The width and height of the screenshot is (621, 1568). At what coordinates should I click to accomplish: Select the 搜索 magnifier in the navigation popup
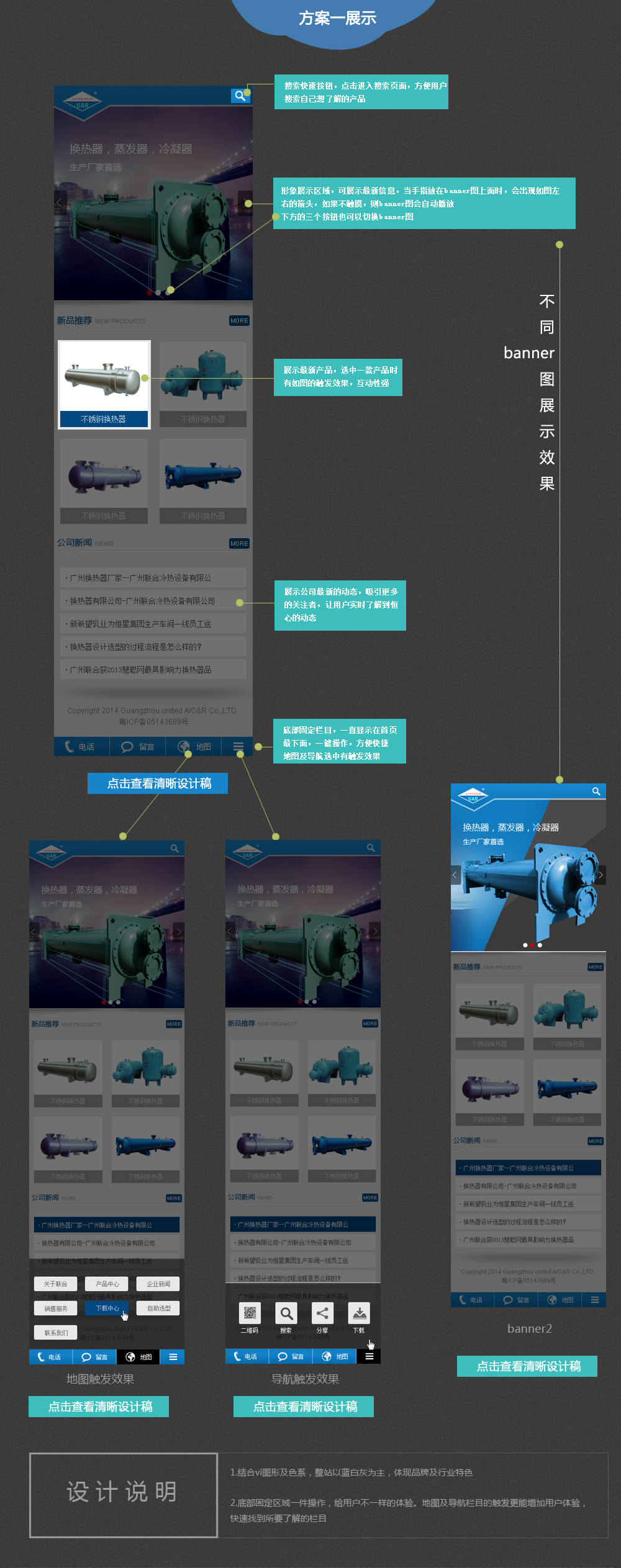click(286, 1312)
